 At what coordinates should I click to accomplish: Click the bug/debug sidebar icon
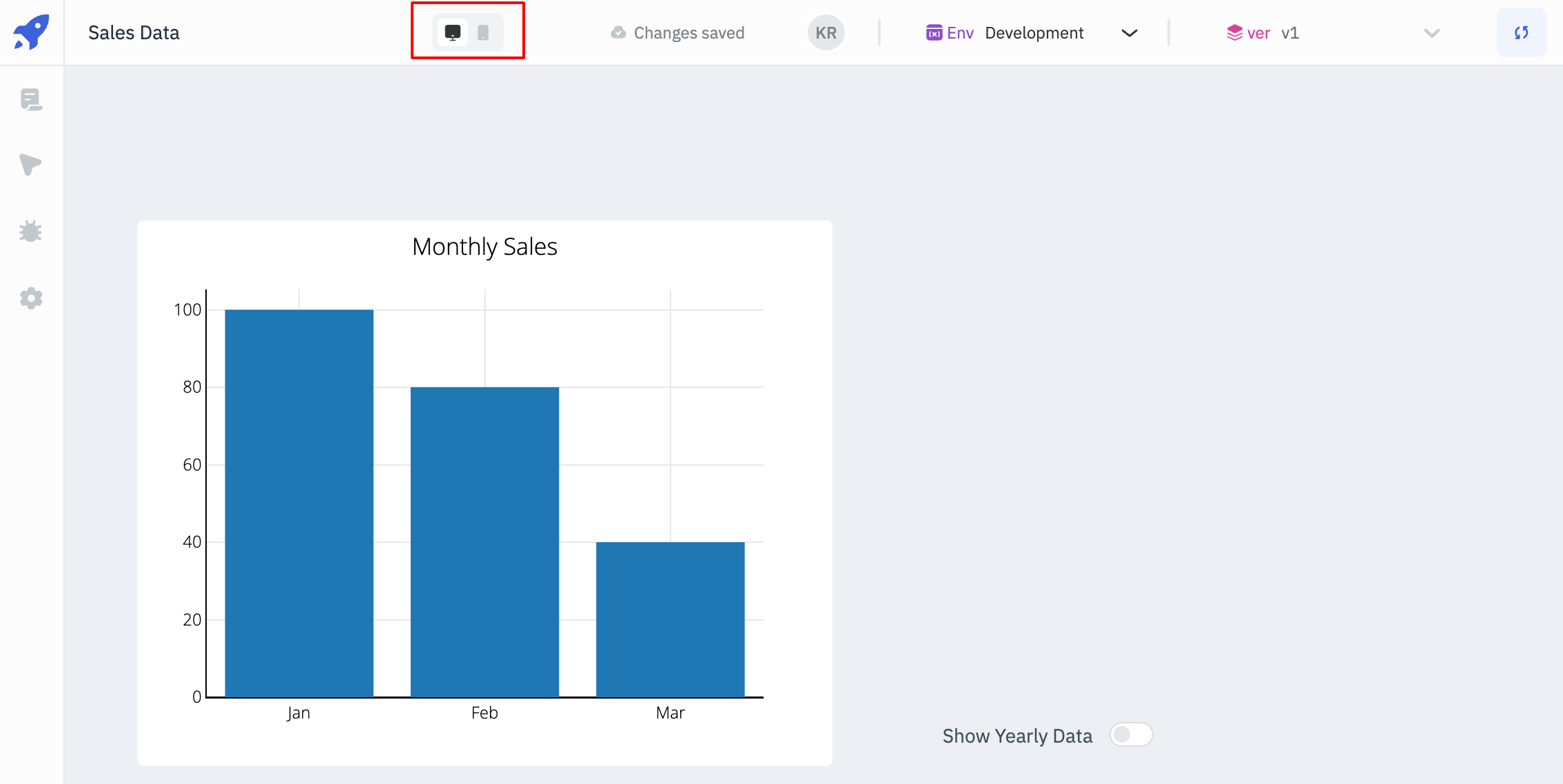point(30,232)
